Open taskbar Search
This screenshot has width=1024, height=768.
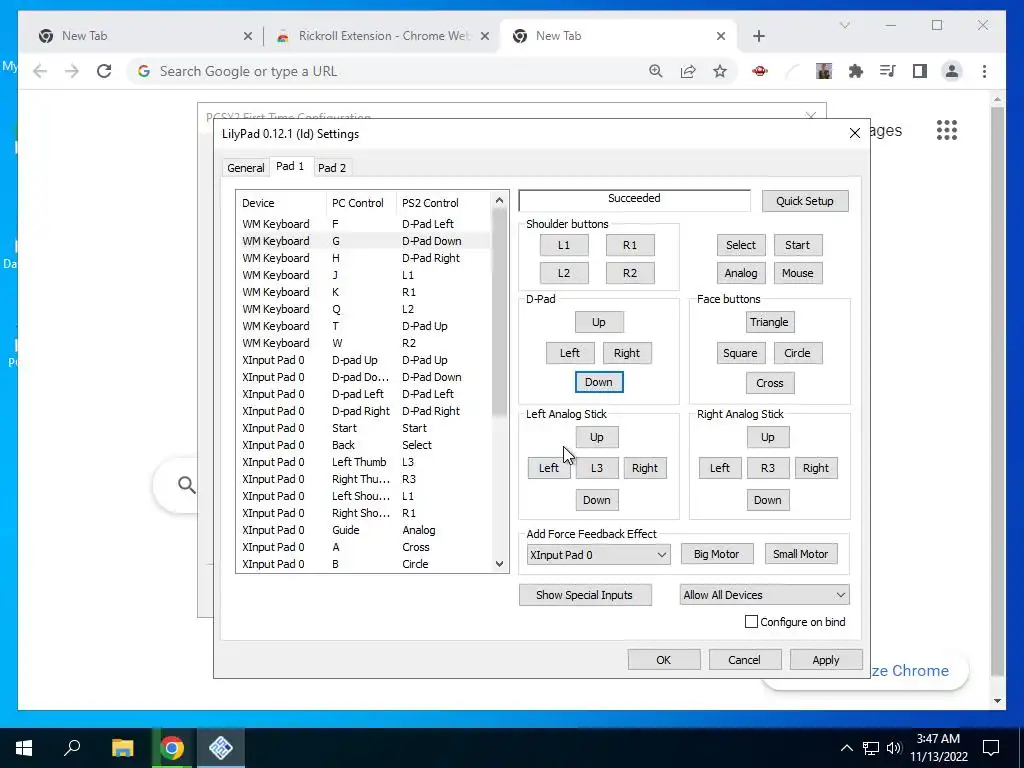coord(72,748)
